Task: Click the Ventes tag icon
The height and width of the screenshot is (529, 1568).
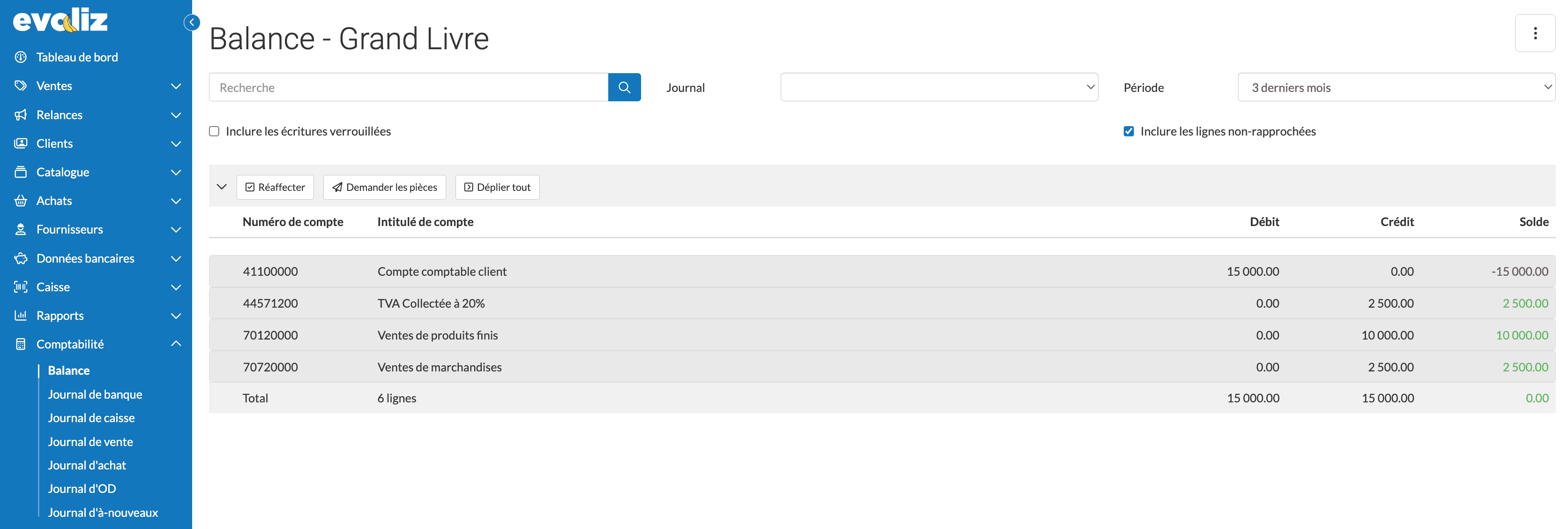Action: coord(21,86)
